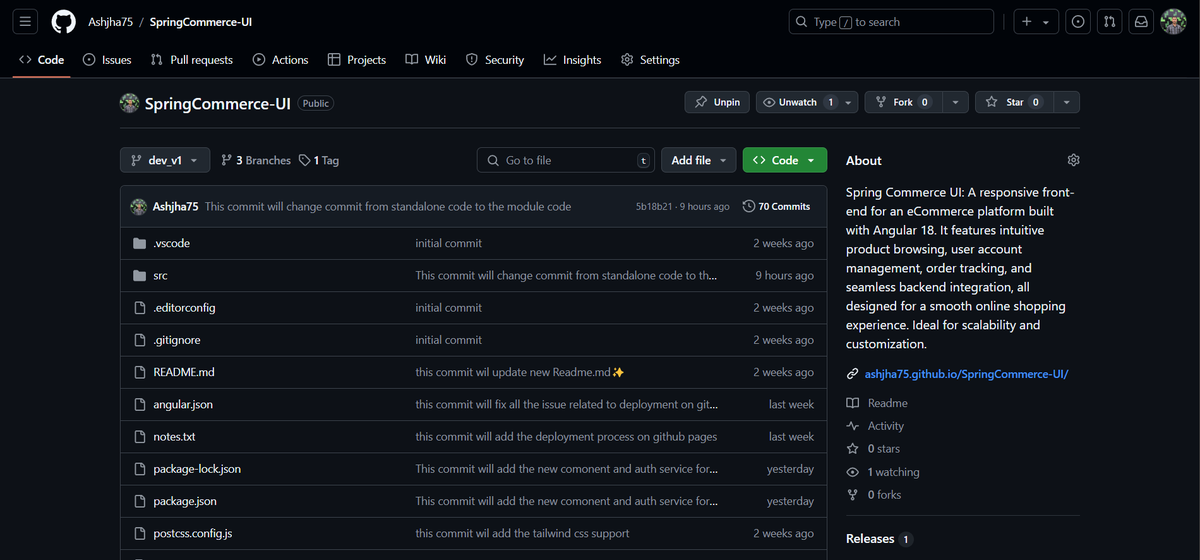The image size is (1200, 560).
Task: Open the user profile avatar menu
Action: coord(1173,22)
